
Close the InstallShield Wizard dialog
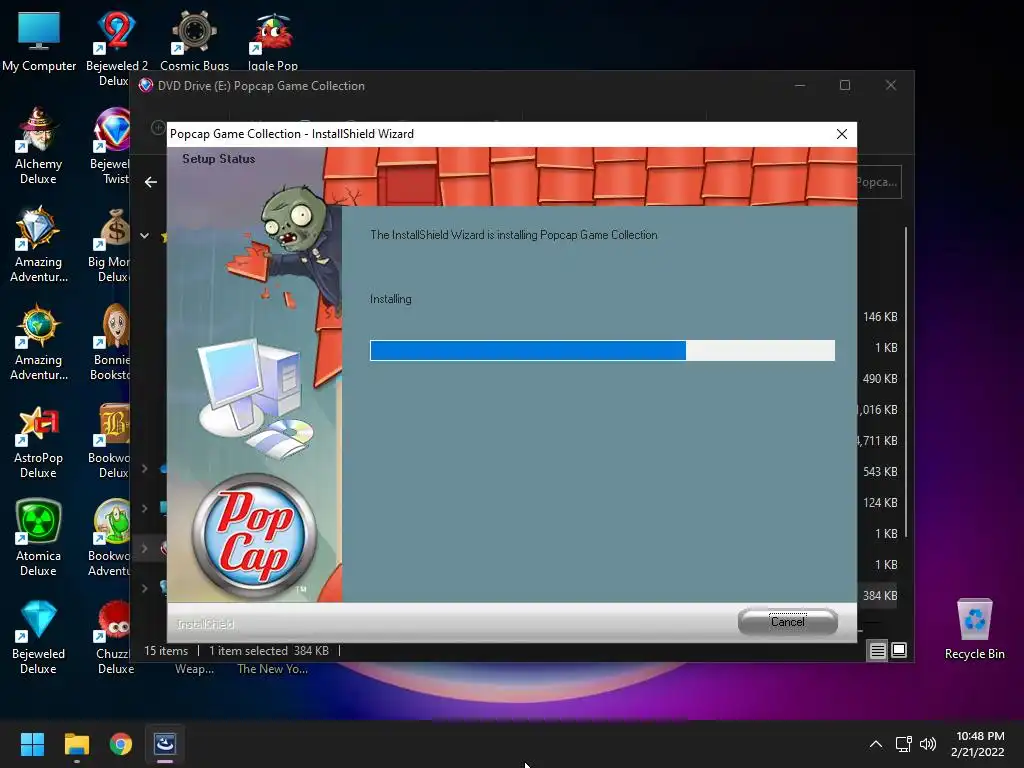tap(842, 134)
